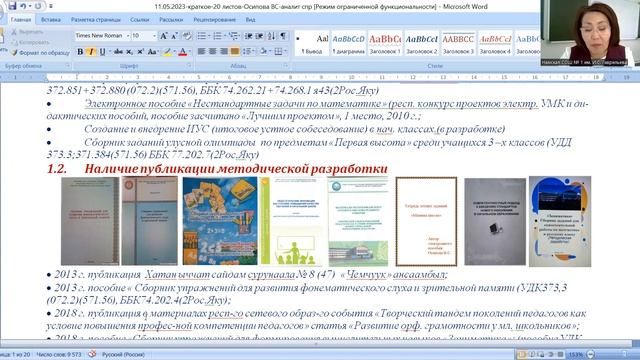This screenshot has width=640, height=360.
Task: Switch to Разметка страницы tab
Action: [x=96, y=20]
